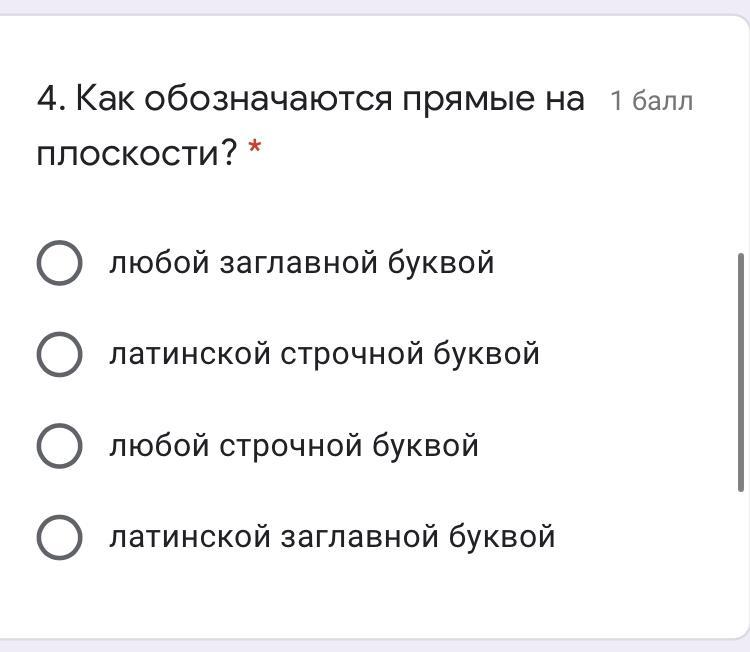
Task: Click the answer text "любой заглавной буквой"
Action: point(301,263)
